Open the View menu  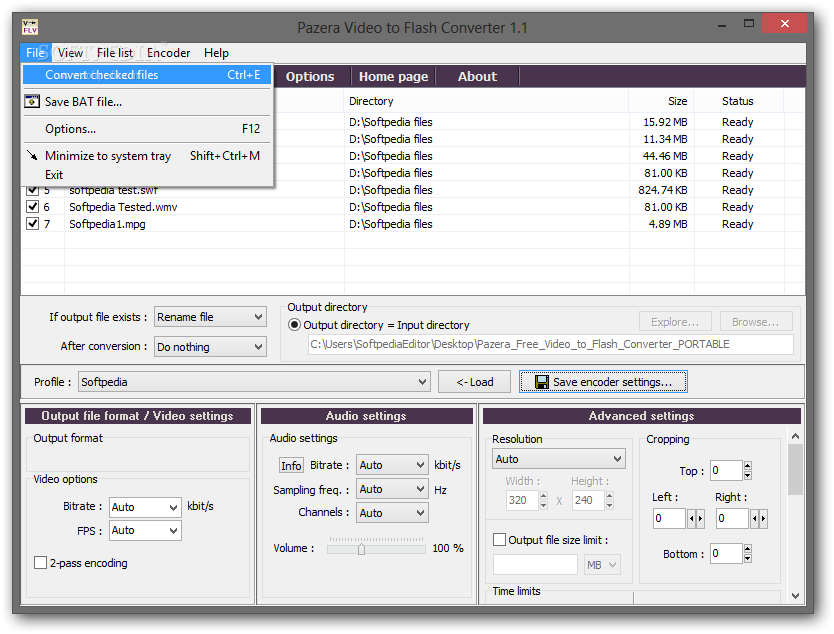click(70, 53)
